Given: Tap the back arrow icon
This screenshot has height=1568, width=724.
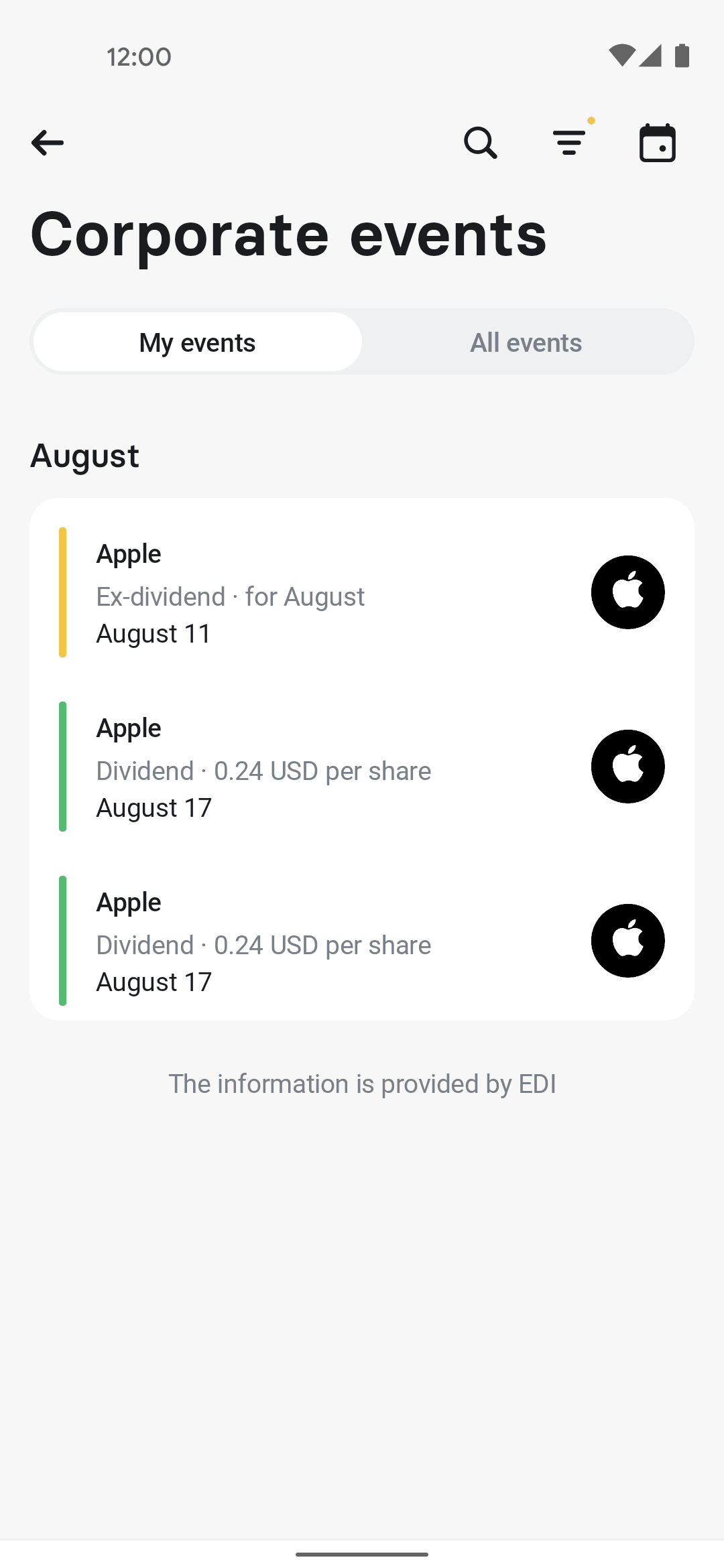Looking at the screenshot, I should (x=48, y=143).
